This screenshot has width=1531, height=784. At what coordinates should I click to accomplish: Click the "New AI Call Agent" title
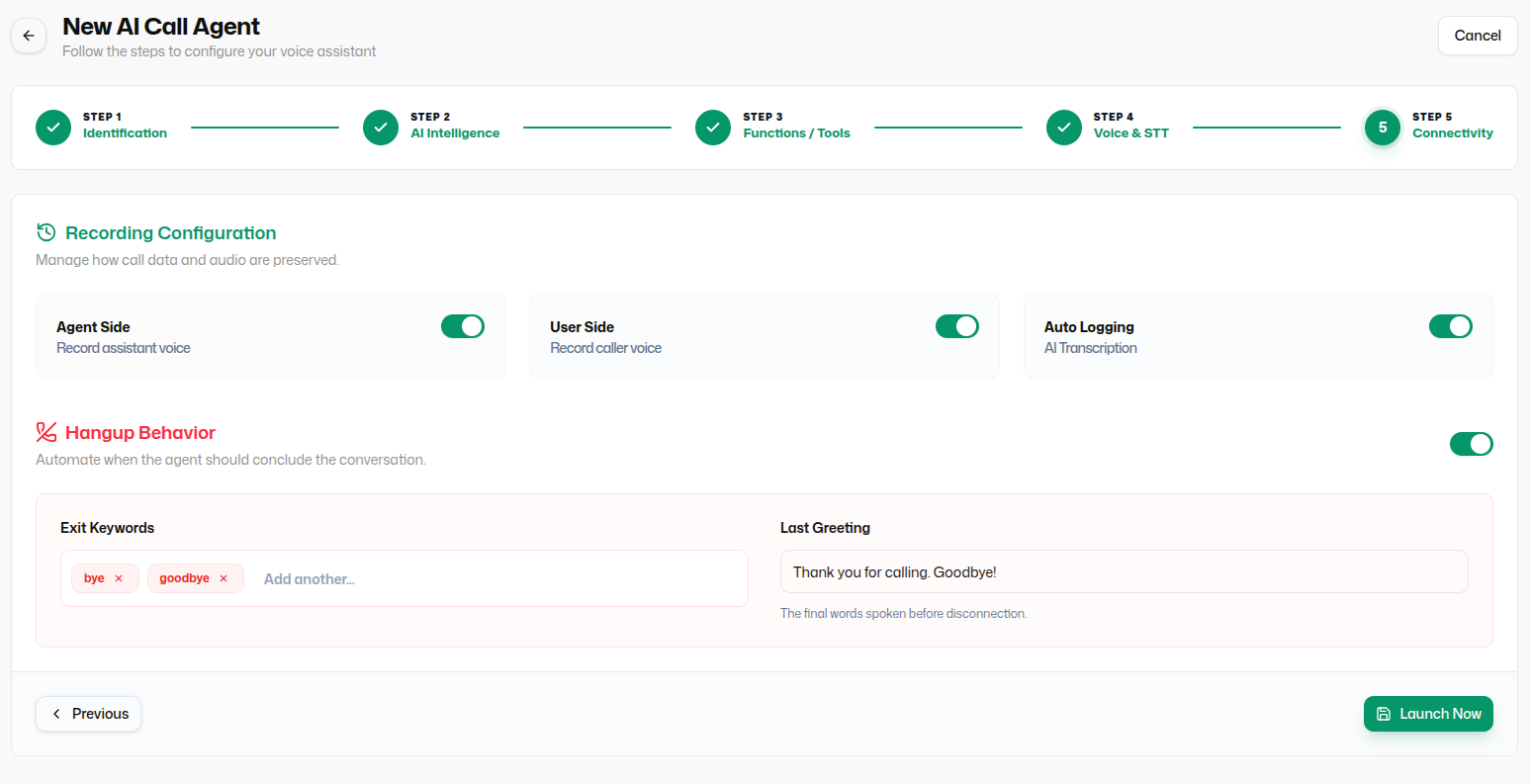(x=161, y=27)
